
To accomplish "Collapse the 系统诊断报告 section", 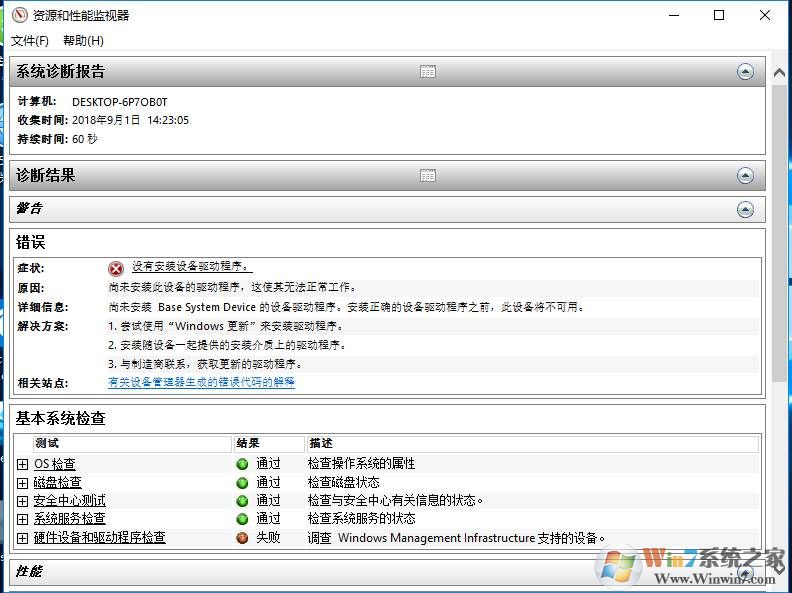I will pyautogui.click(x=745, y=72).
